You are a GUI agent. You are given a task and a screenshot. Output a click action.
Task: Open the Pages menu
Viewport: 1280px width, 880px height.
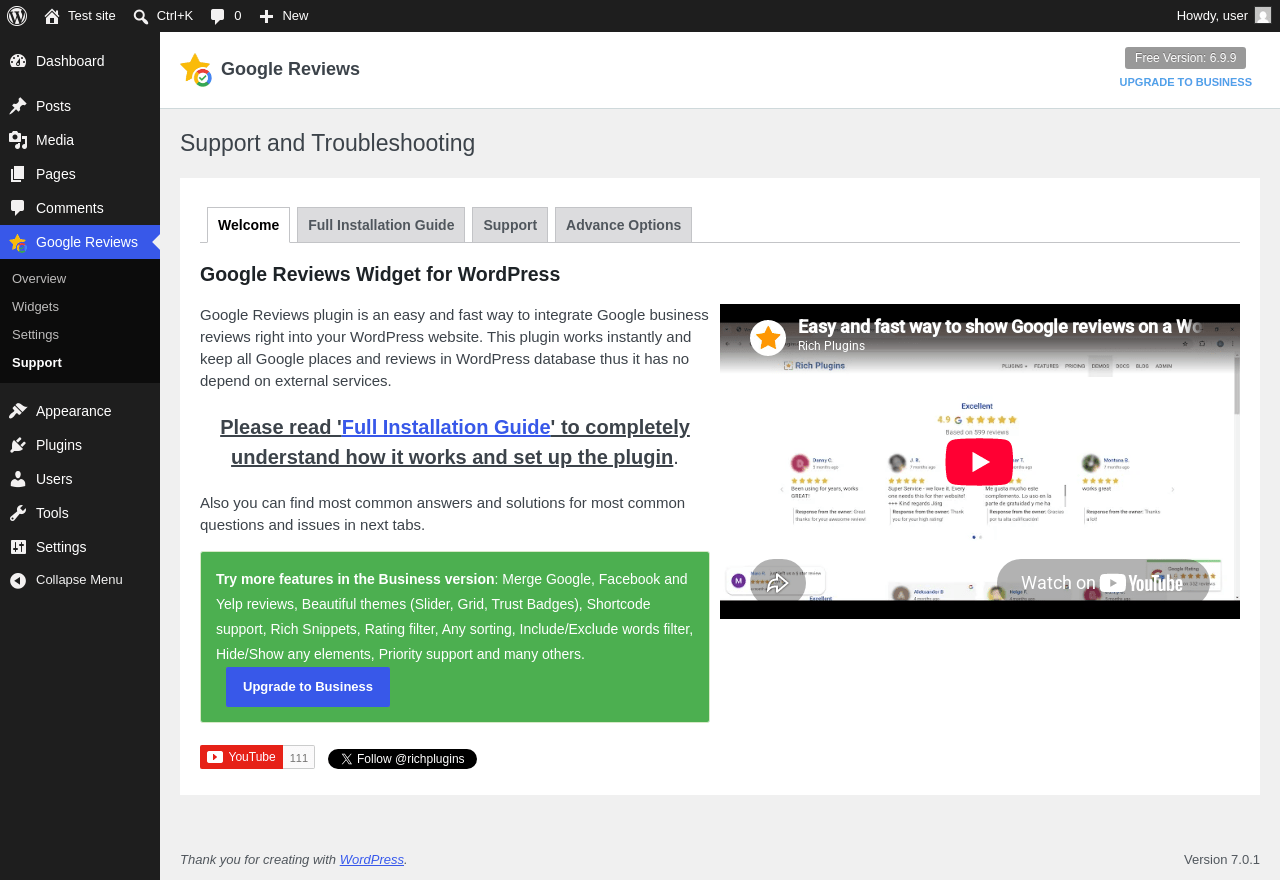[x=80, y=174]
